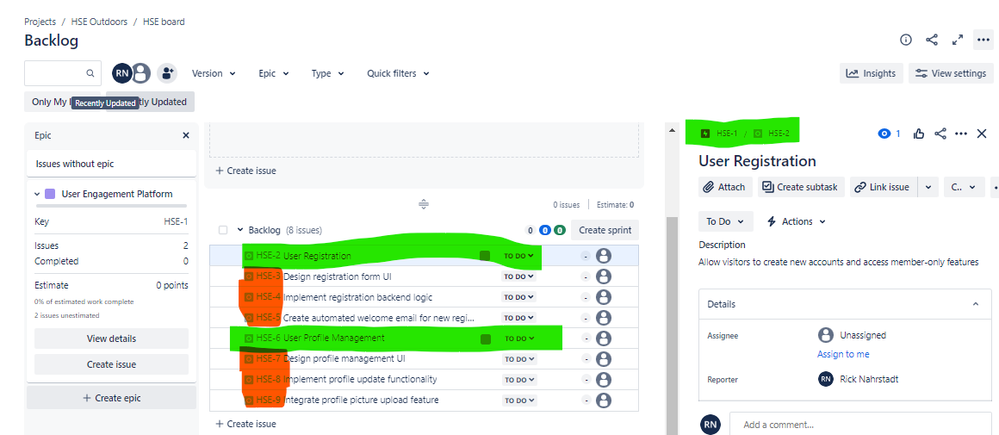The width and height of the screenshot is (999, 435).
Task: Close the Epic panel with the X
Action: [x=186, y=136]
